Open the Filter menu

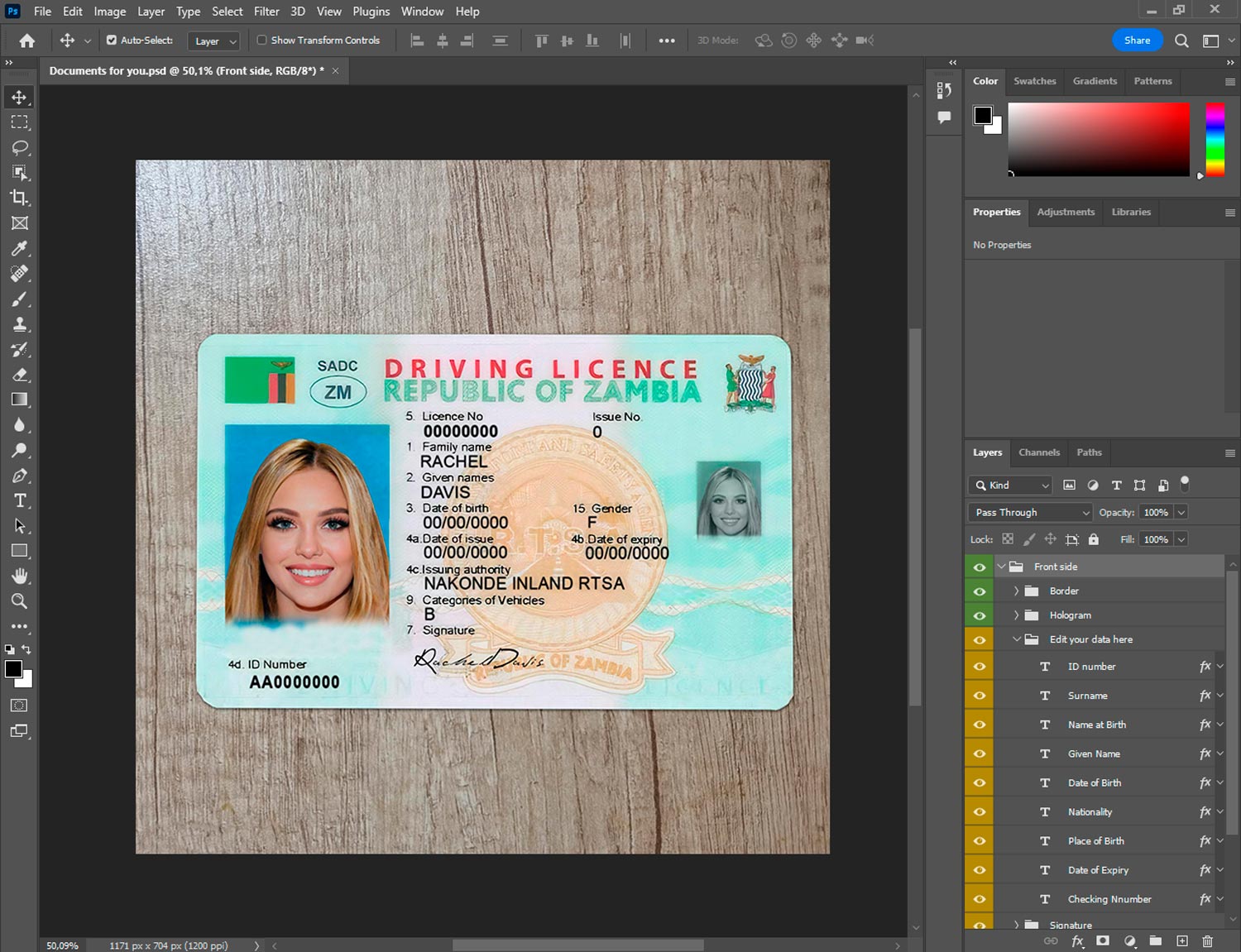coord(266,12)
